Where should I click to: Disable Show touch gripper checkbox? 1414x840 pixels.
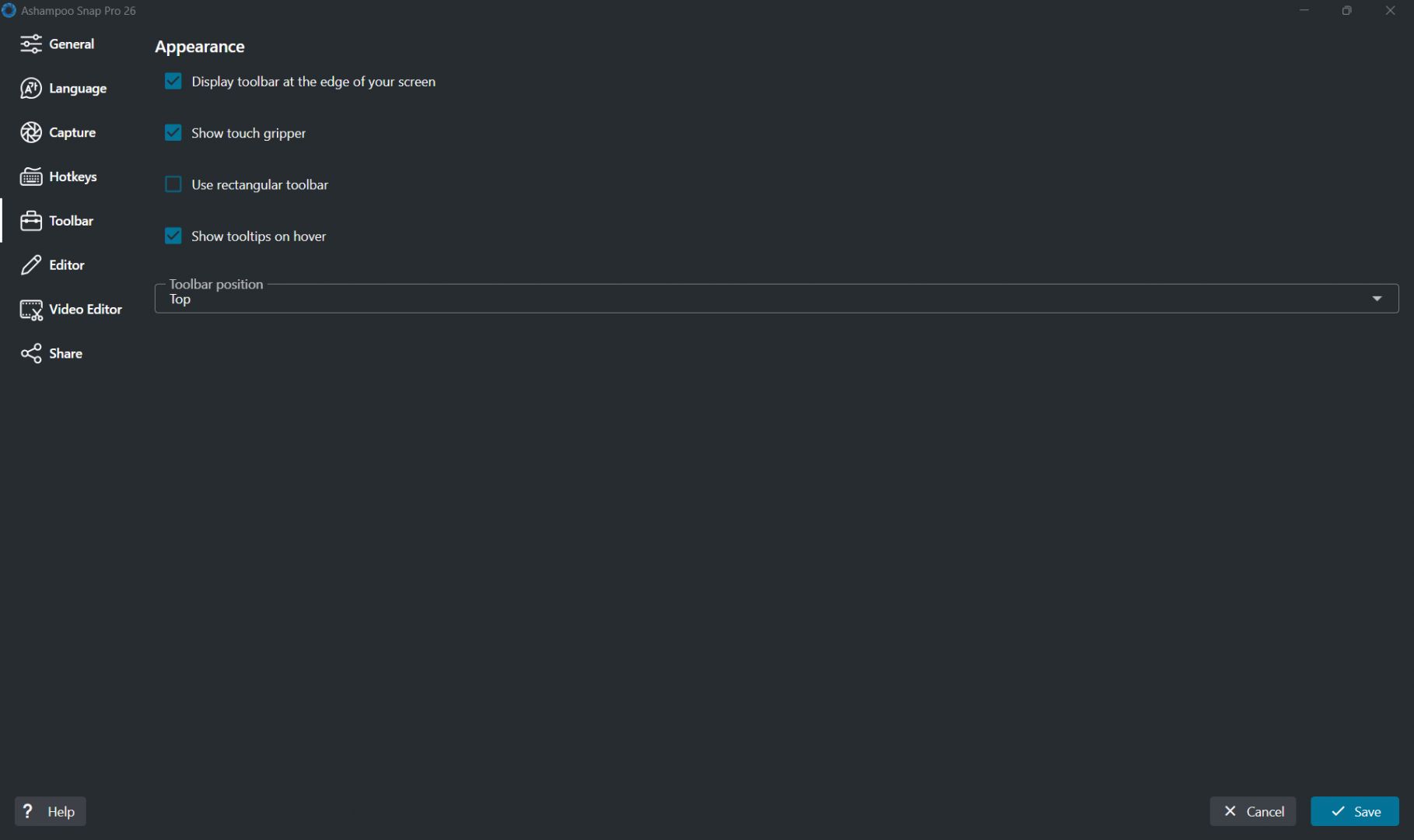point(173,133)
